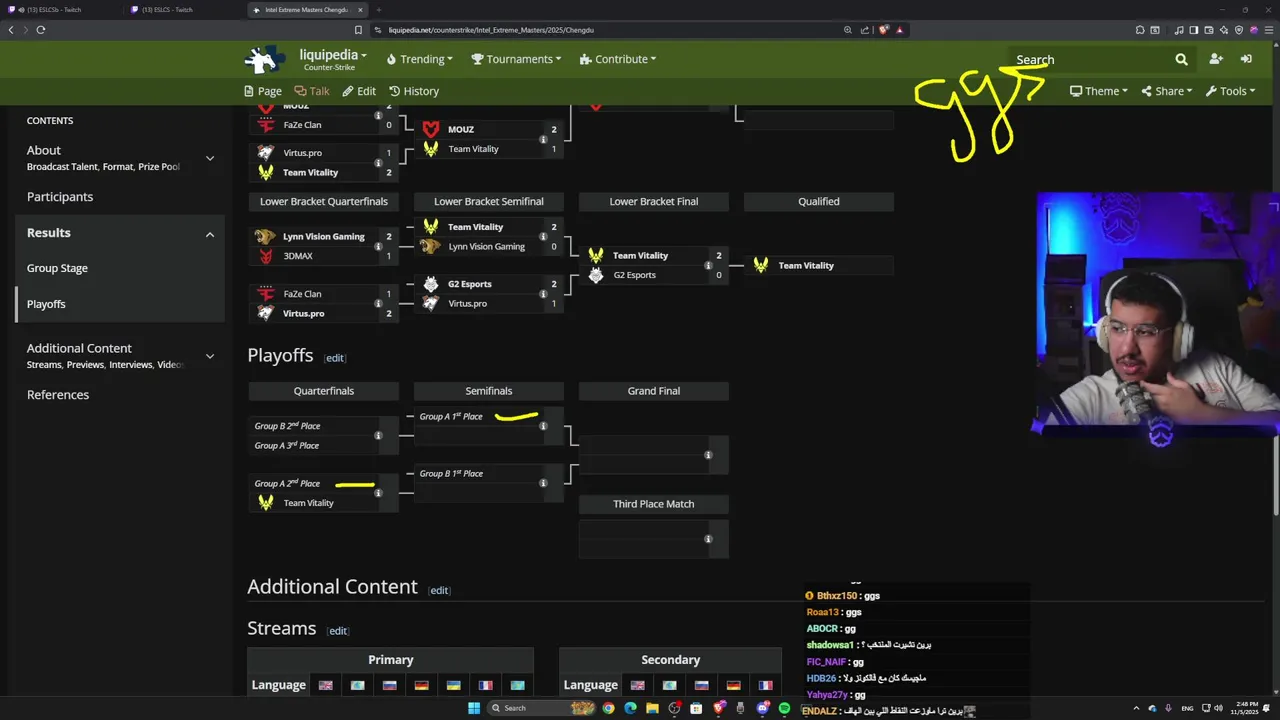Click the Liquipedia horse logo
Screen dimensions: 1280x720
(x=264, y=59)
